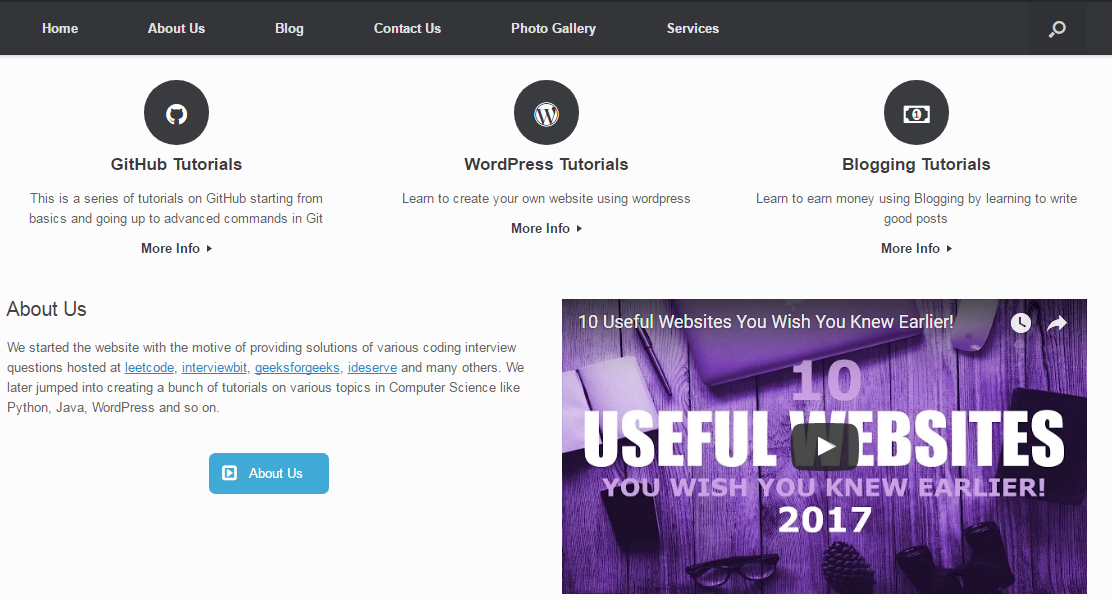Click the Share arrow icon on video
This screenshot has width=1112, height=600.
tap(1057, 323)
